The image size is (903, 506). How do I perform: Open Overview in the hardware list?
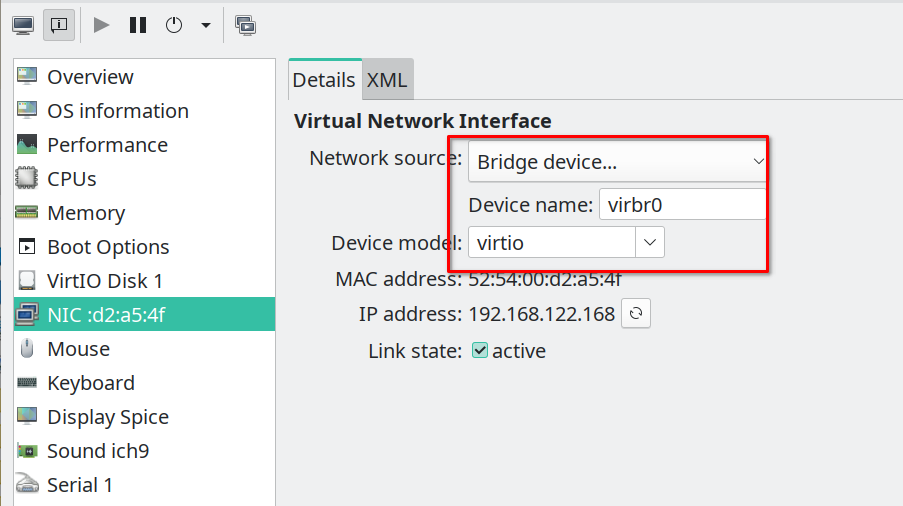point(90,77)
